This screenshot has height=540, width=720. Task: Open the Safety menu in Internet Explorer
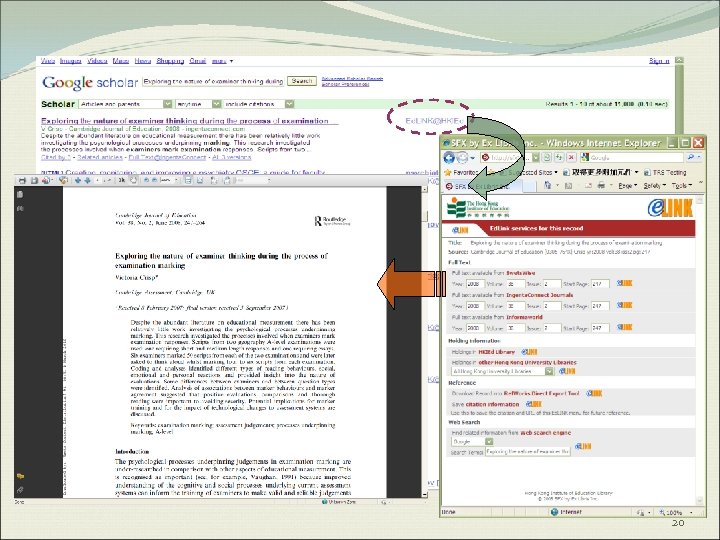tap(653, 186)
